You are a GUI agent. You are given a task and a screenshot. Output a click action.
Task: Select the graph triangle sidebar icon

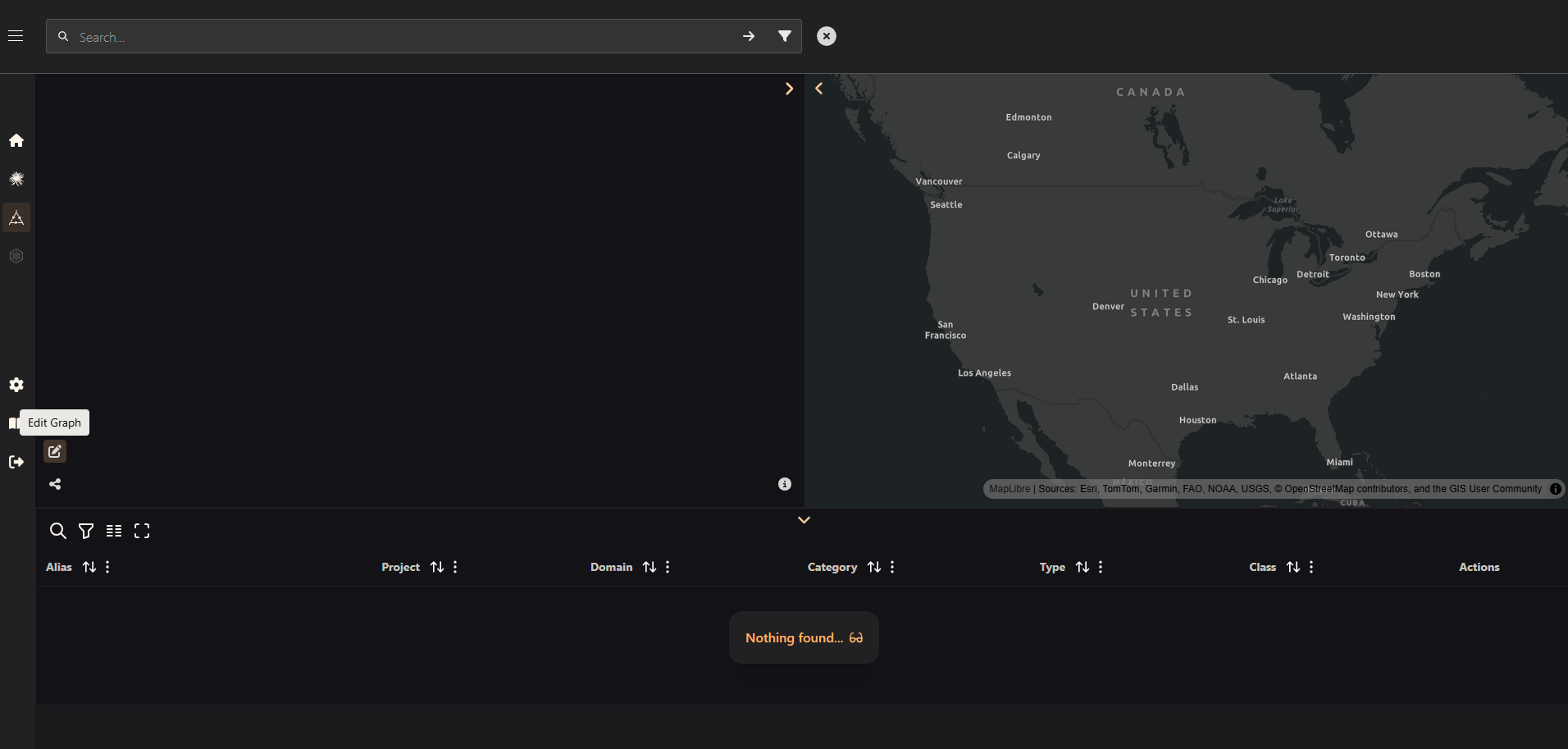(16, 217)
